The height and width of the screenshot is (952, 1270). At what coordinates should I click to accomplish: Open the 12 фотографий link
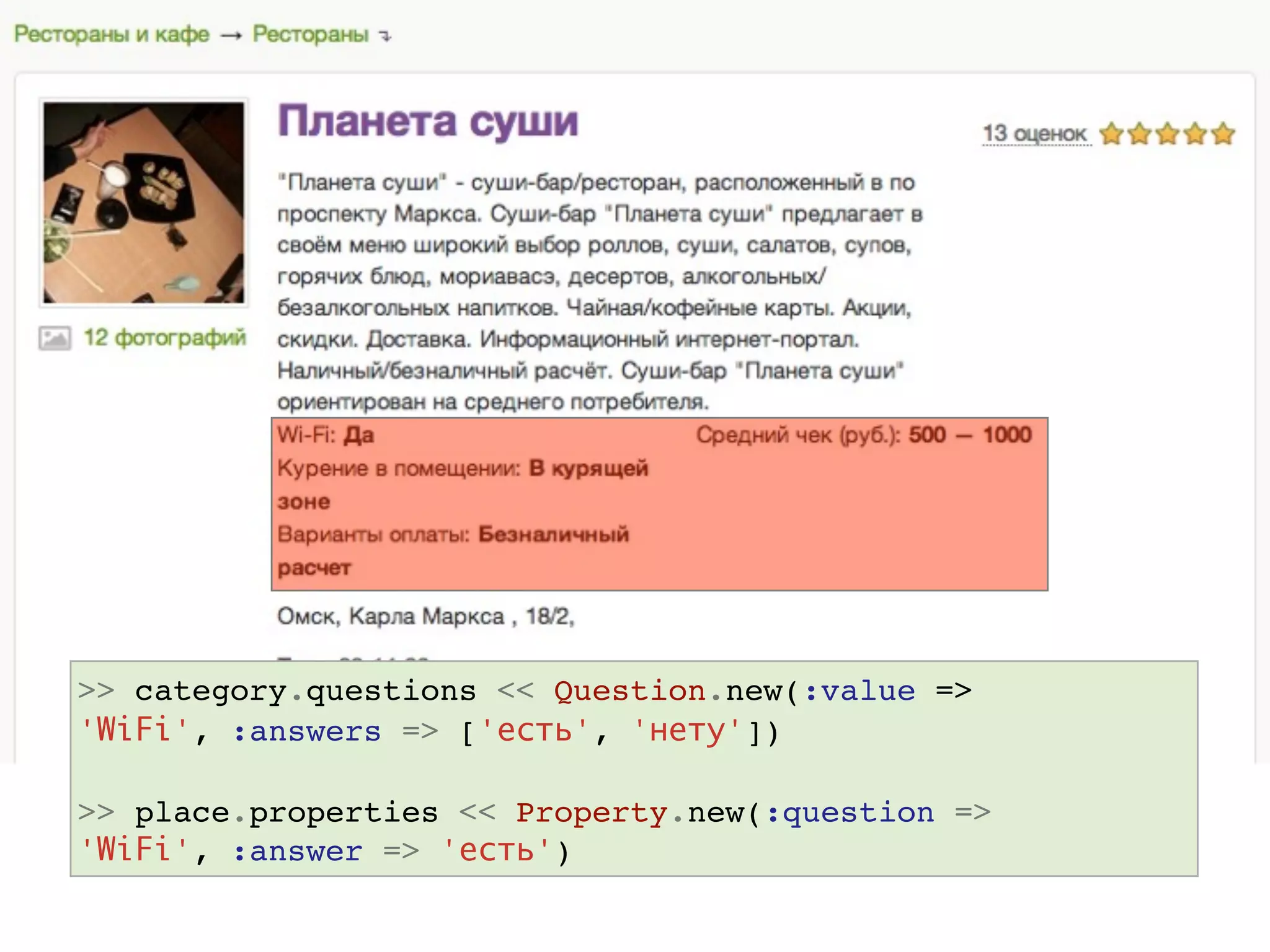[165, 338]
